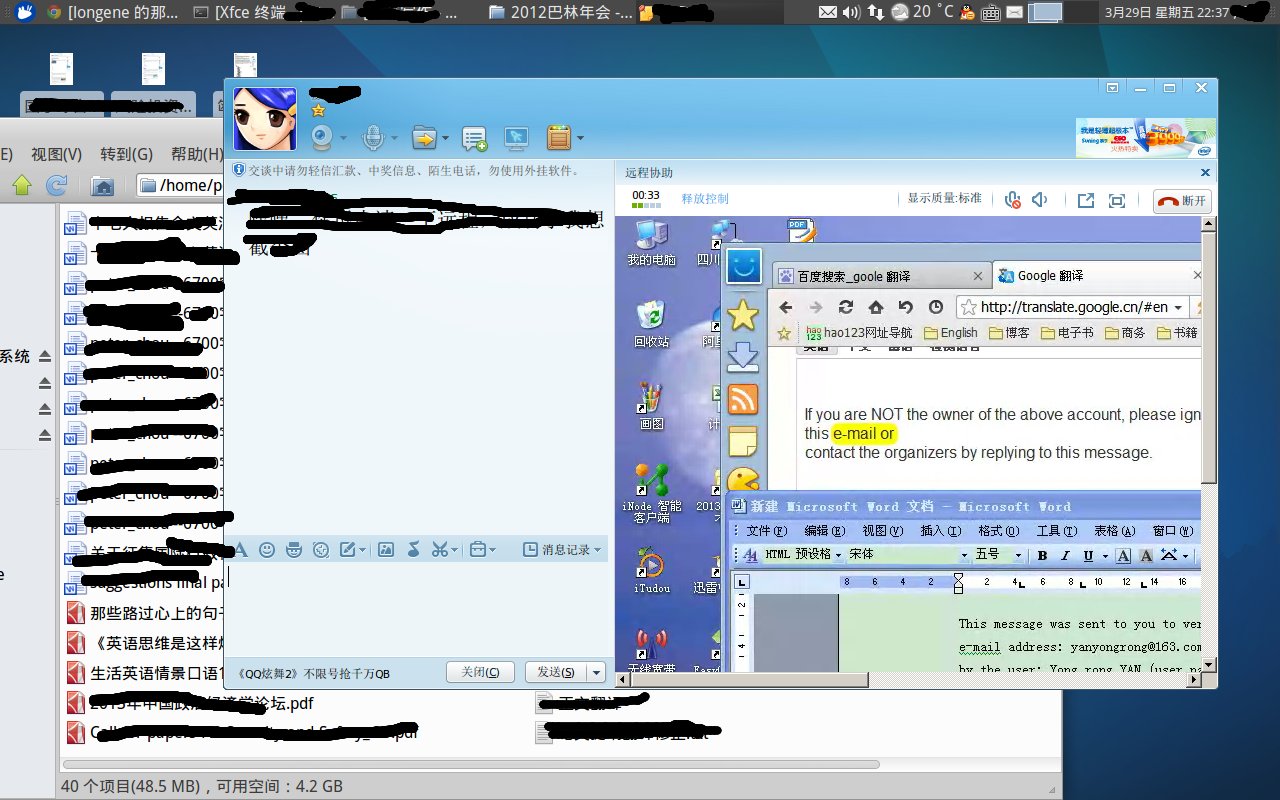Open the 视图(V) menu in file manager
This screenshot has height=800, width=1280.
tap(56, 154)
